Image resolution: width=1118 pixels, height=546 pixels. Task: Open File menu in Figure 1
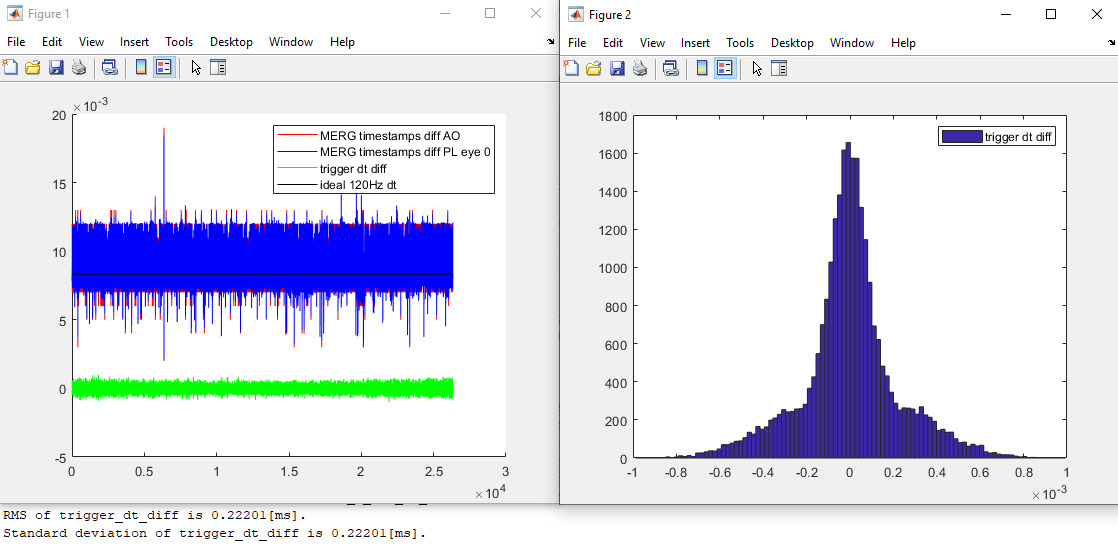coord(16,42)
